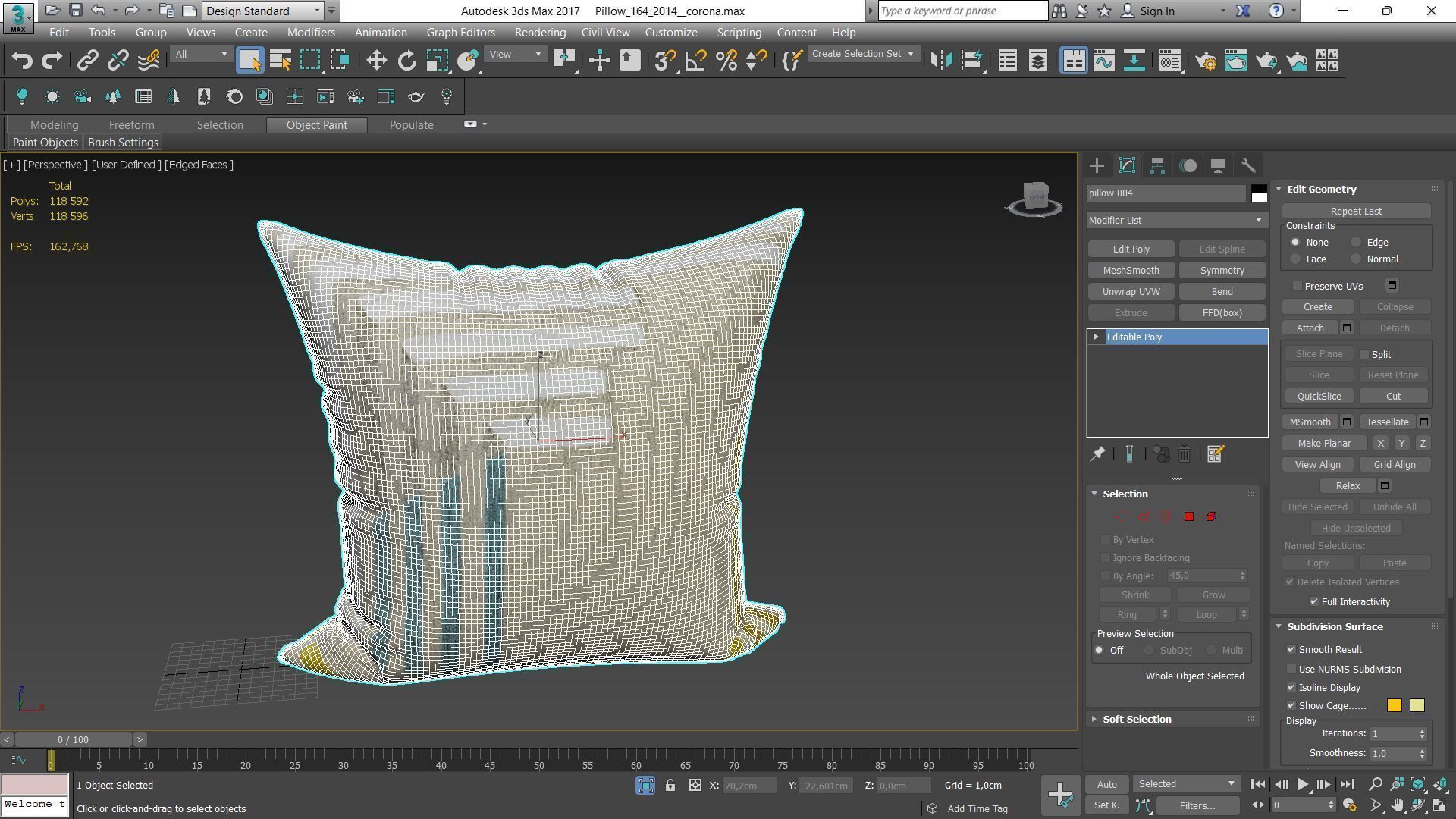Switch to the Motion command panel
The image size is (1456, 819).
[x=1188, y=165]
